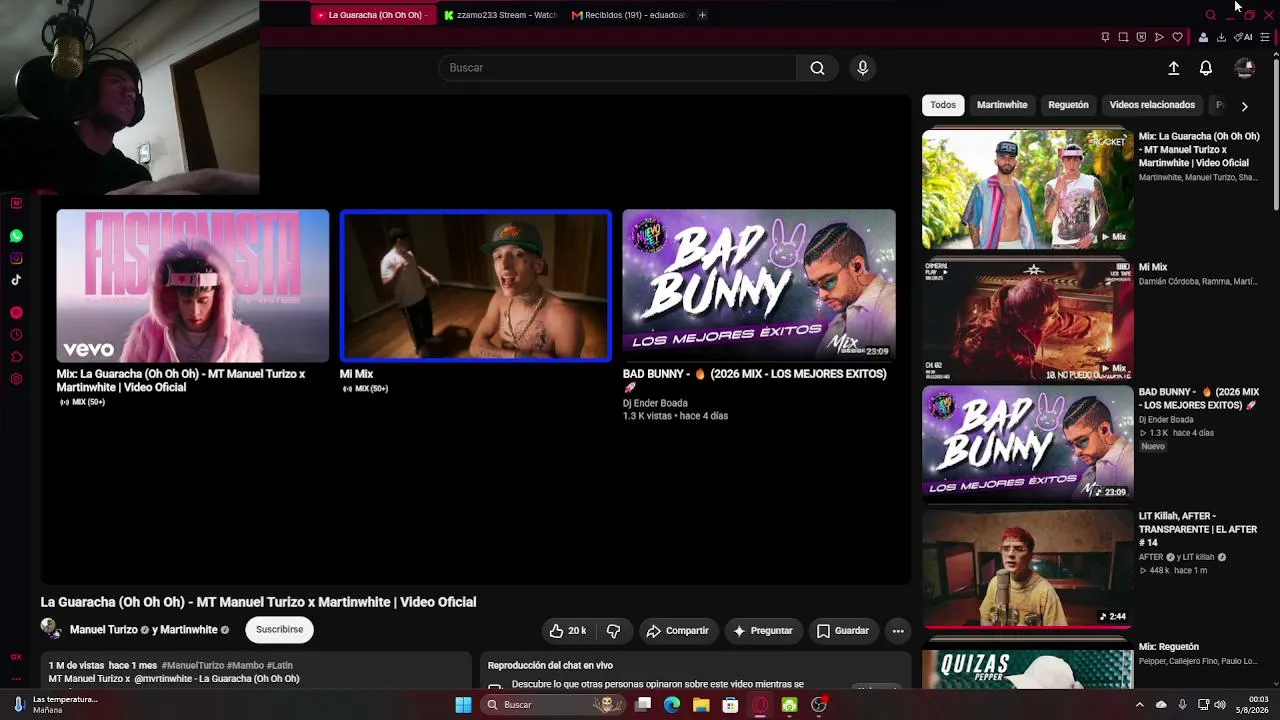Open more actions three-dot menu below video
The image size is (1280, 720).
[x=898, y=631]
